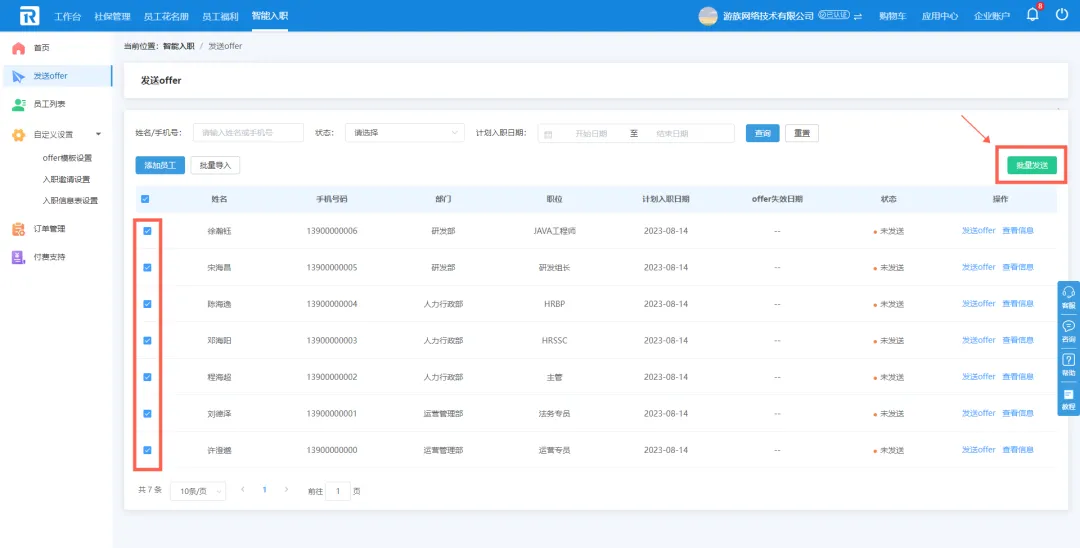Screen dimensions: 1080x548
Task: Uncheck the checkbox for 许澄邈
Action: click(147, 450)
